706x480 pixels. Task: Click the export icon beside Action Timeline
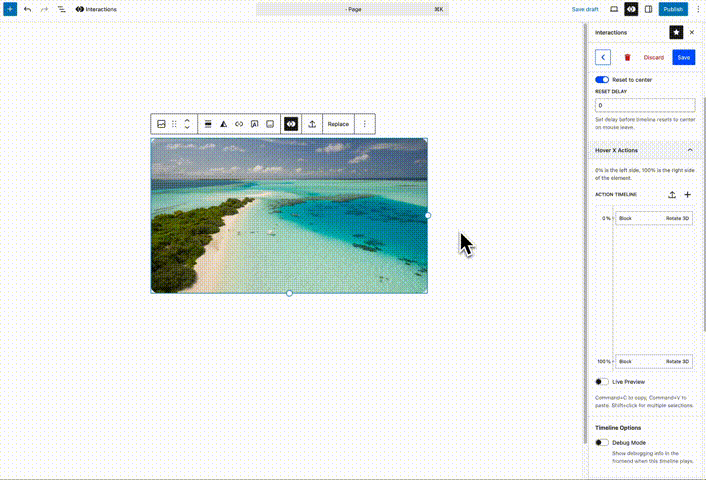pyautogui.click(x=672, y=194)
